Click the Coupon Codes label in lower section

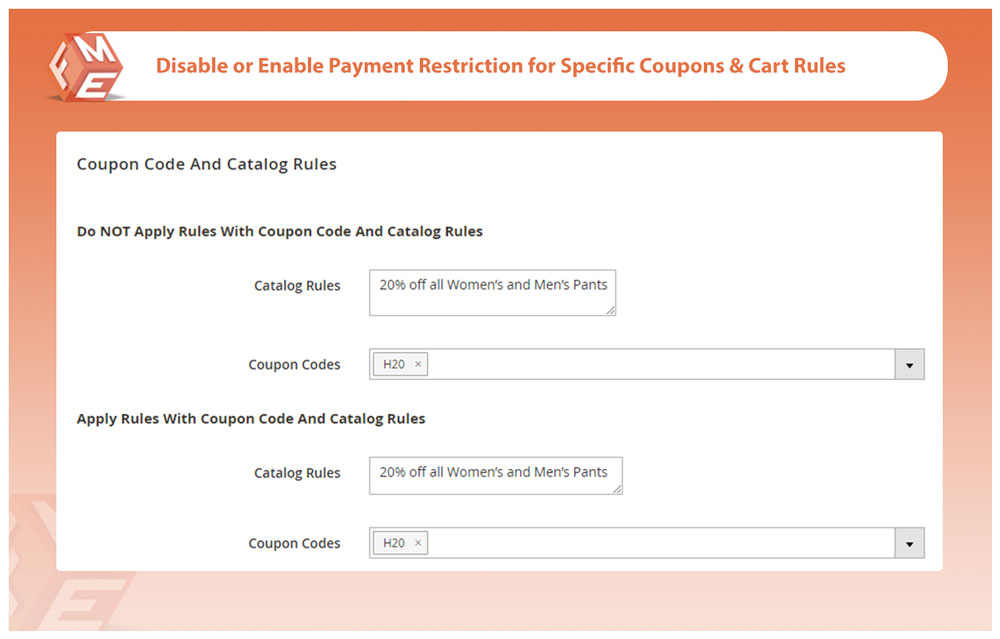(294, 543)
